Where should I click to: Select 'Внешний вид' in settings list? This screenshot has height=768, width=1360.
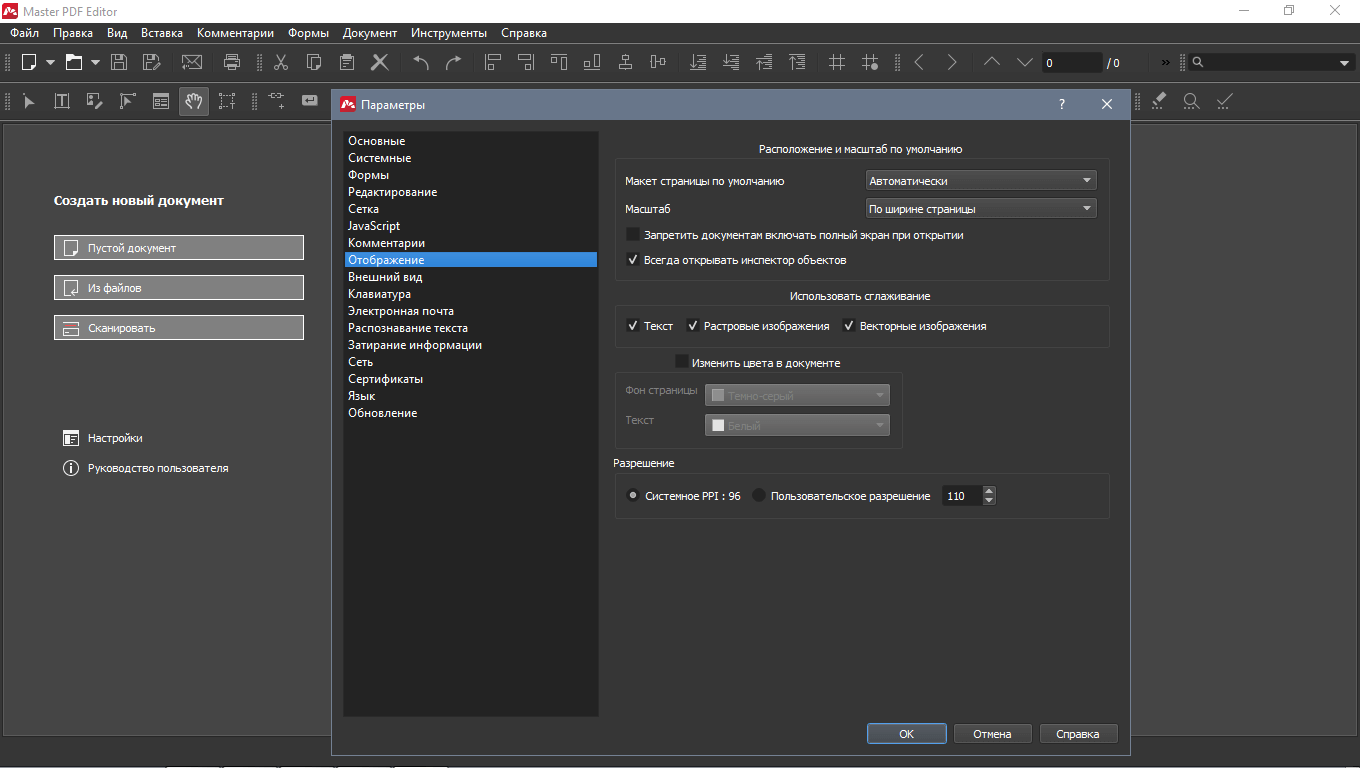[x=385, y=277]
